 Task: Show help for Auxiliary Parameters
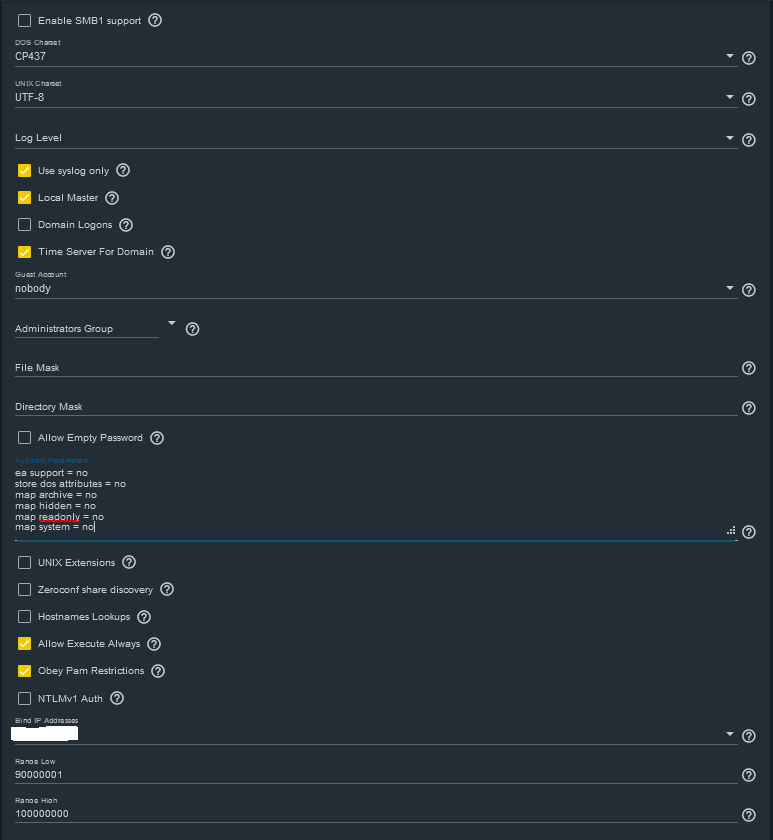pos(749,532)
